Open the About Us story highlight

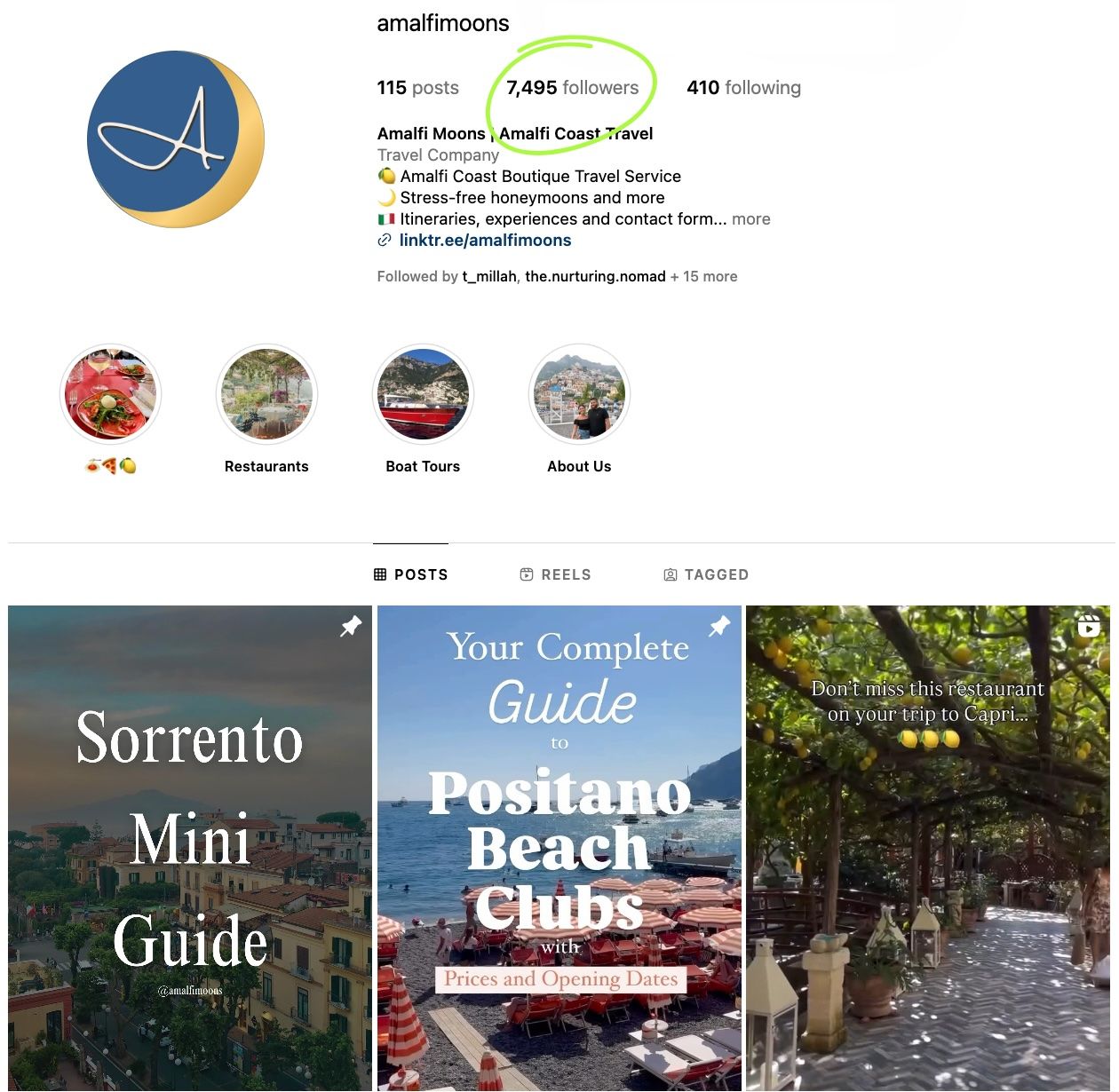pos(579,394)
